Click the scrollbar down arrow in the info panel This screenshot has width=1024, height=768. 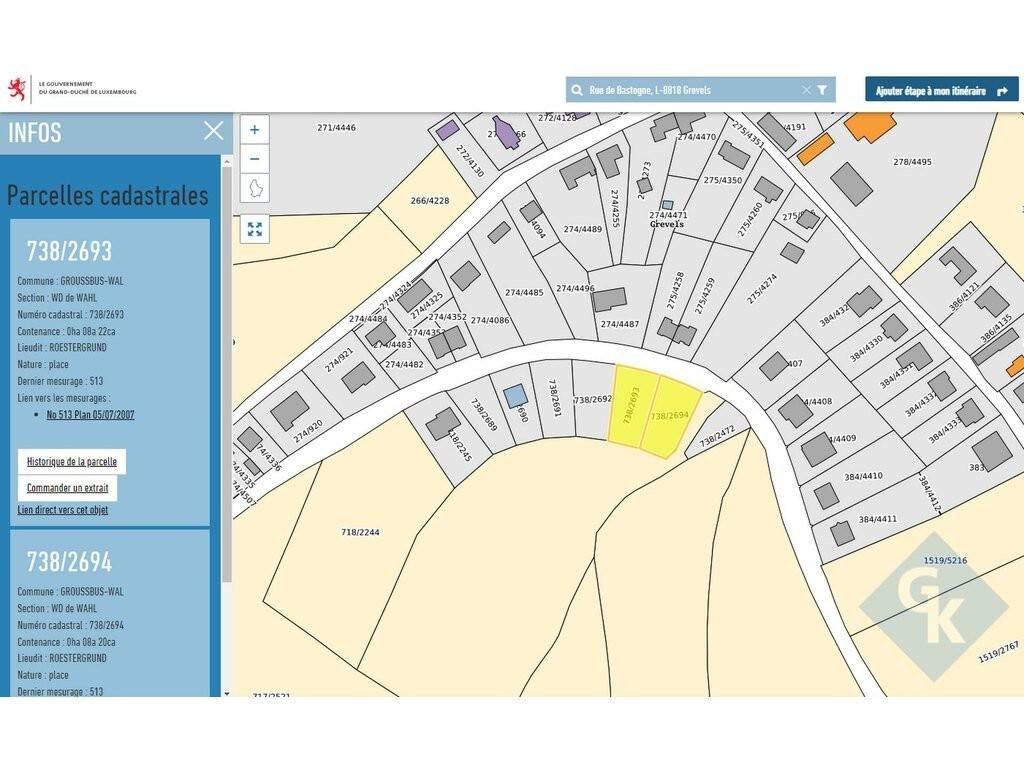tap(227, 692)
